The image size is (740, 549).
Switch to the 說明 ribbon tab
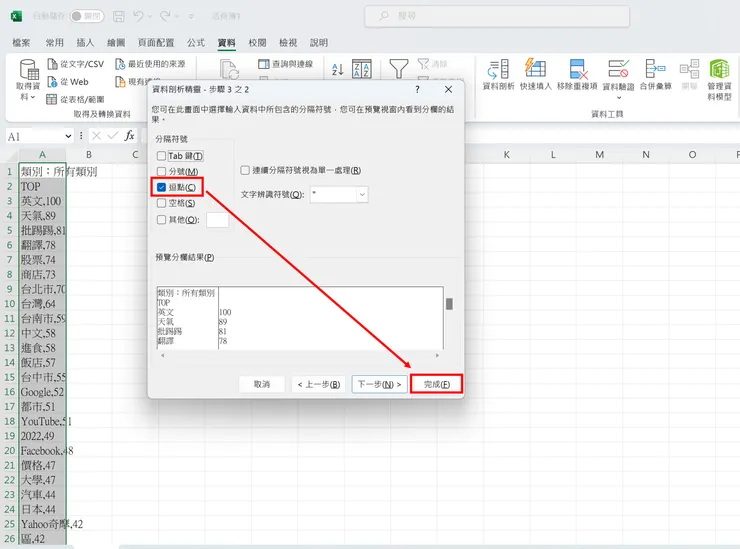coord(319,42)
